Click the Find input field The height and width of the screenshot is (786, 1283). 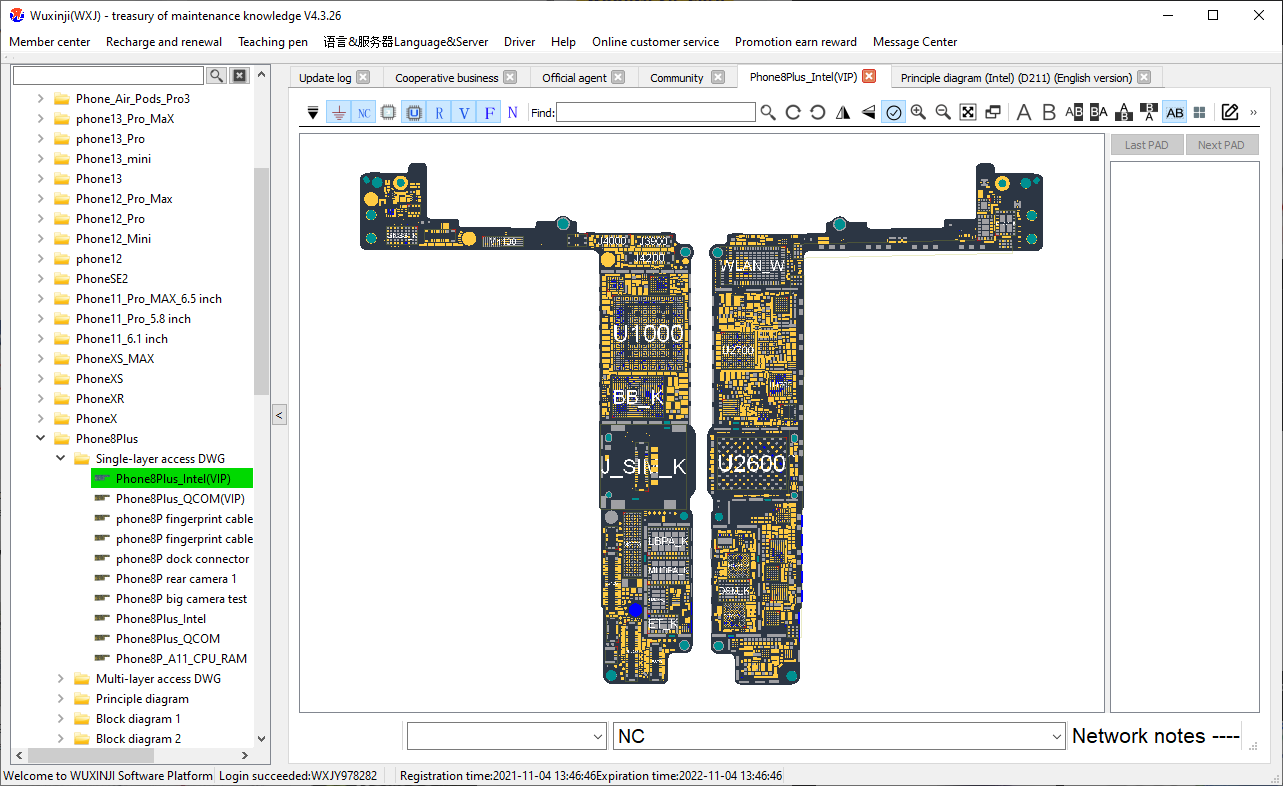(656, 113)
